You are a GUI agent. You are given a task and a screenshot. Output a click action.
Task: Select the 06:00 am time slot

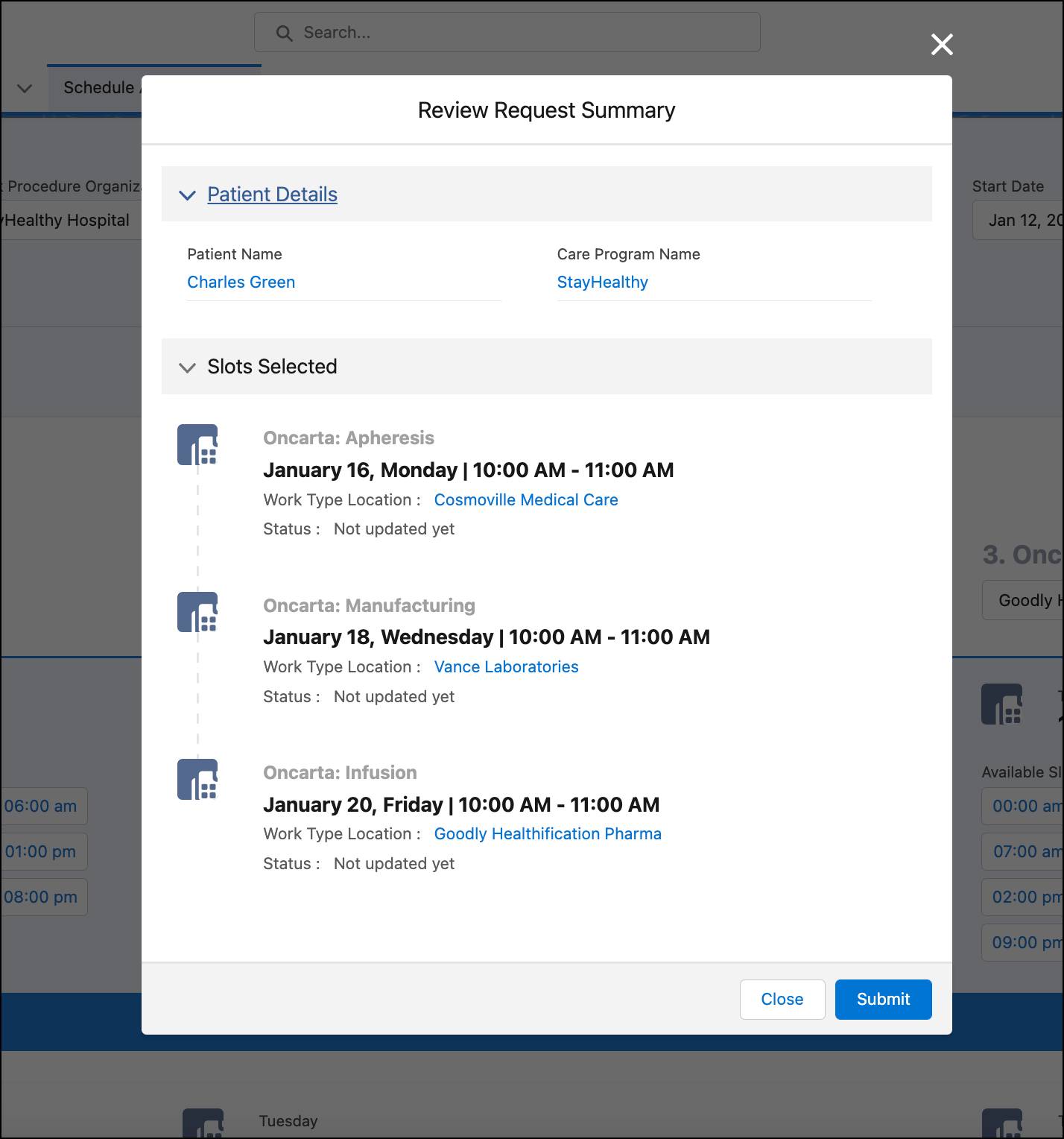[41, 806]
